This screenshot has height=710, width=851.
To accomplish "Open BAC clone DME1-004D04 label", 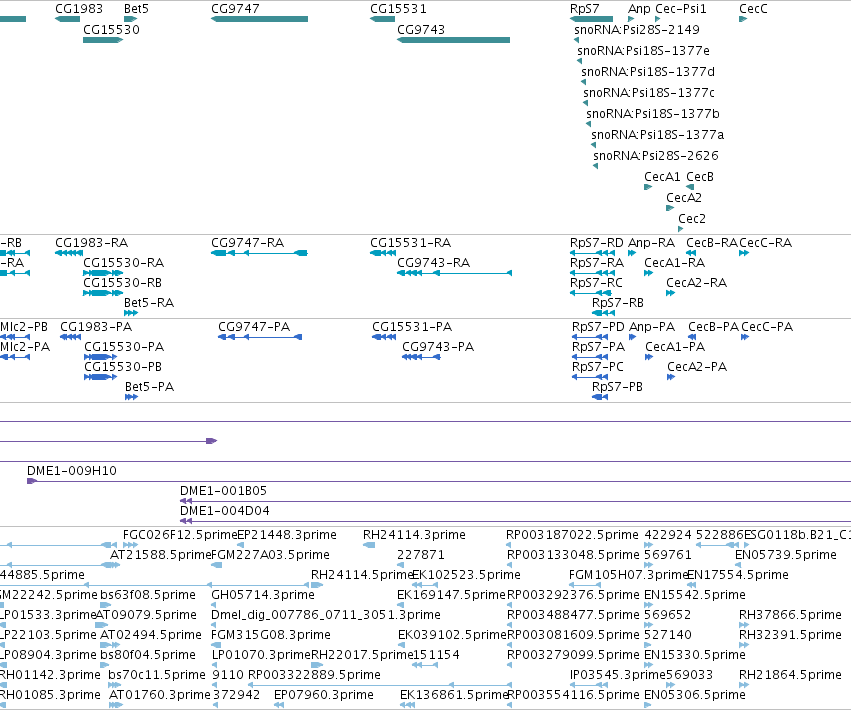I will coord(225,511).
